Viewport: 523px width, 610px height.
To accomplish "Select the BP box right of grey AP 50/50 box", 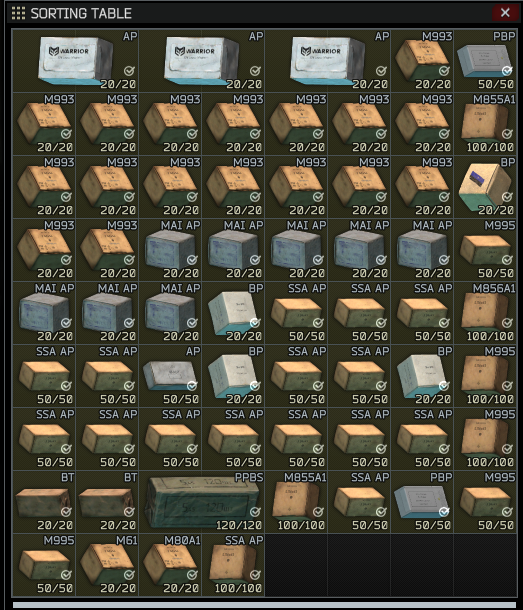I will coord(233,376).
